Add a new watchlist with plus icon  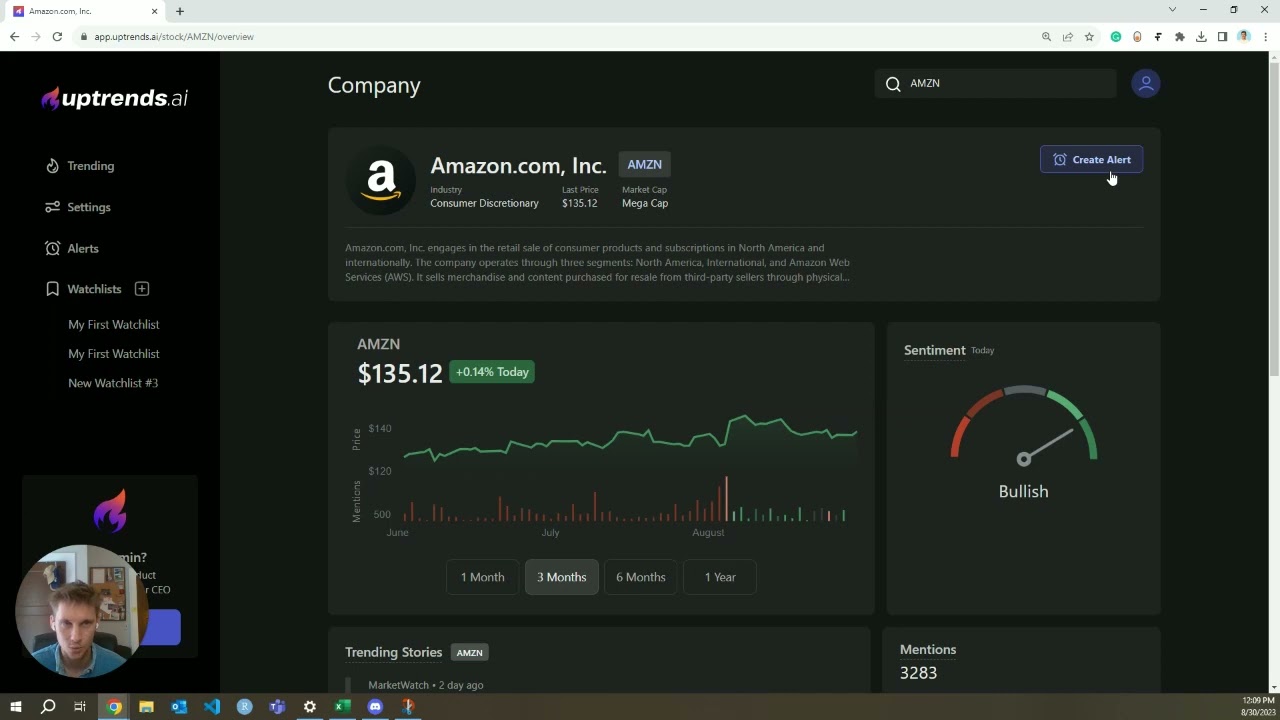click(x=142, y=289)
